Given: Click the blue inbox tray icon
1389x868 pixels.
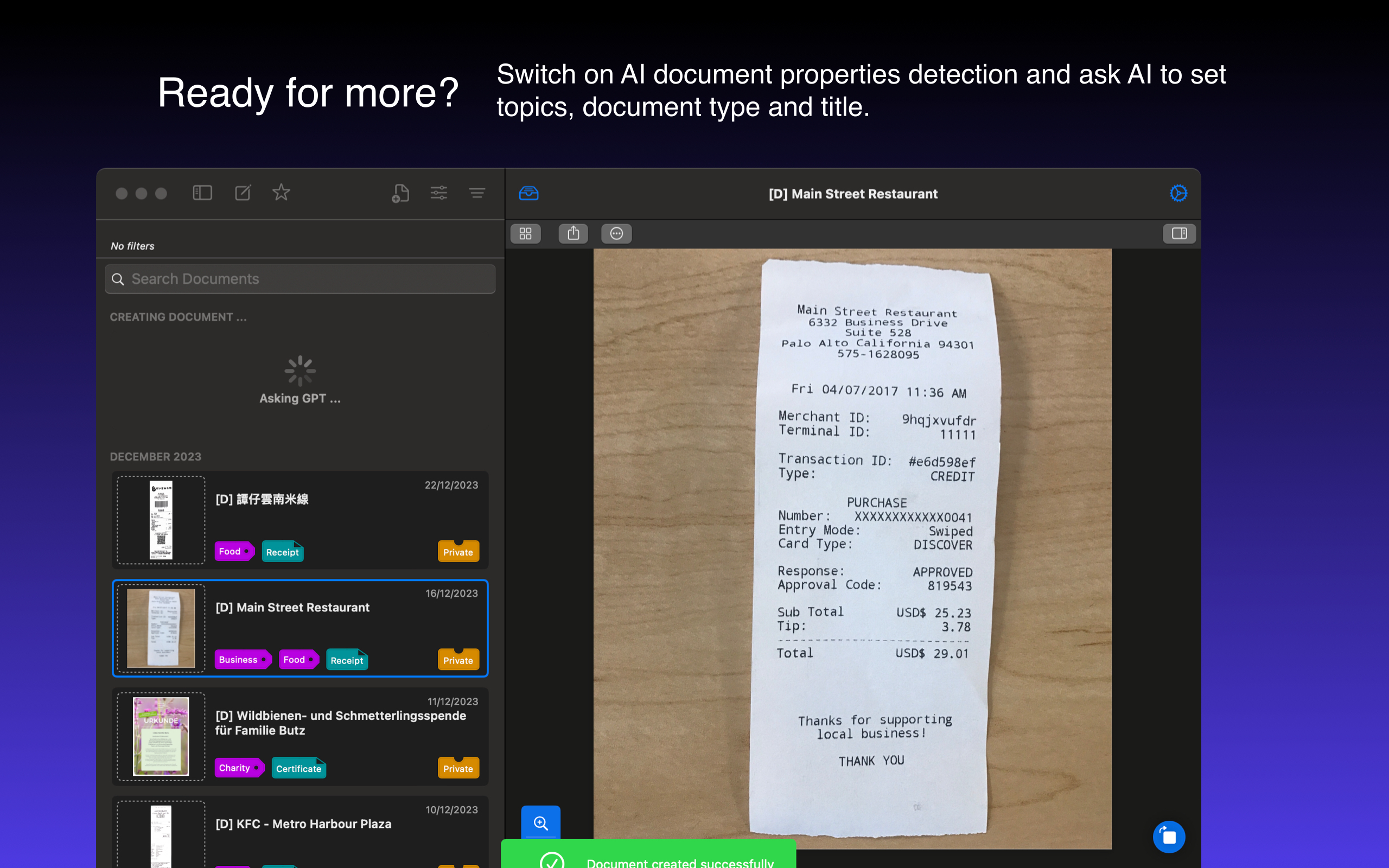Looking at the screenshot, I should pos(528,194).
